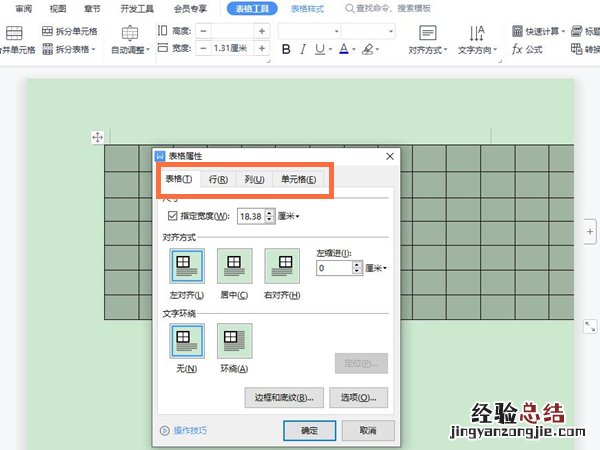Select left alignment (左对齐) table icon
The image size is (600, 450).
(x=187, y=266)
